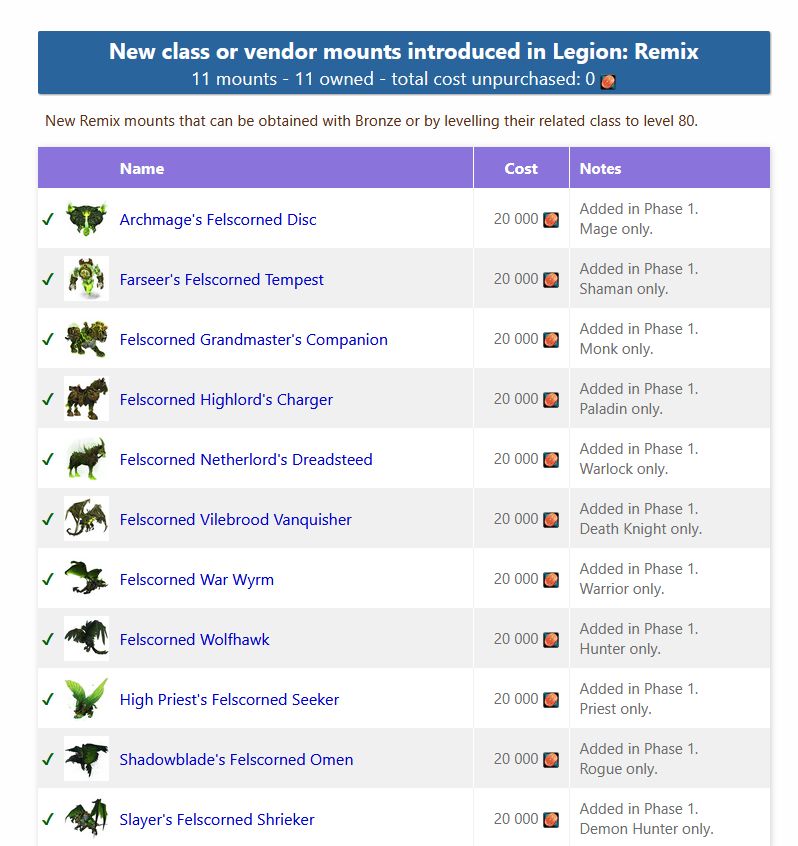
Task: Open the Felscorned Grandmaster's Companion link
Action: 254,339
